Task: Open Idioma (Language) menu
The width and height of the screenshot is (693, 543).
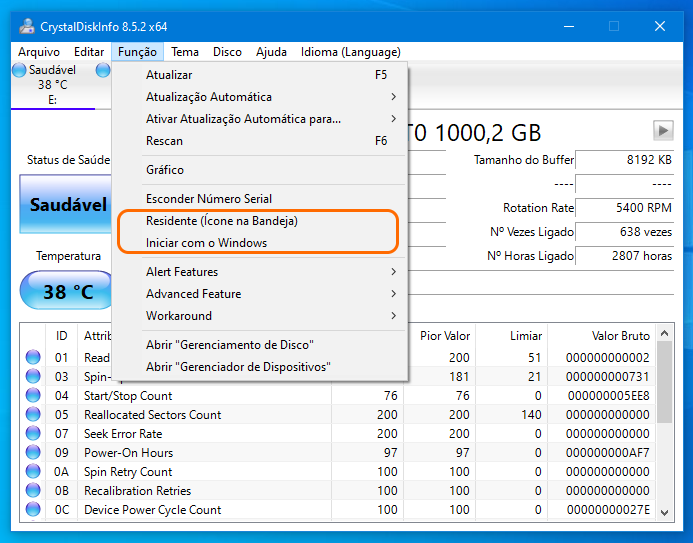Action: [x=350, y=52]
